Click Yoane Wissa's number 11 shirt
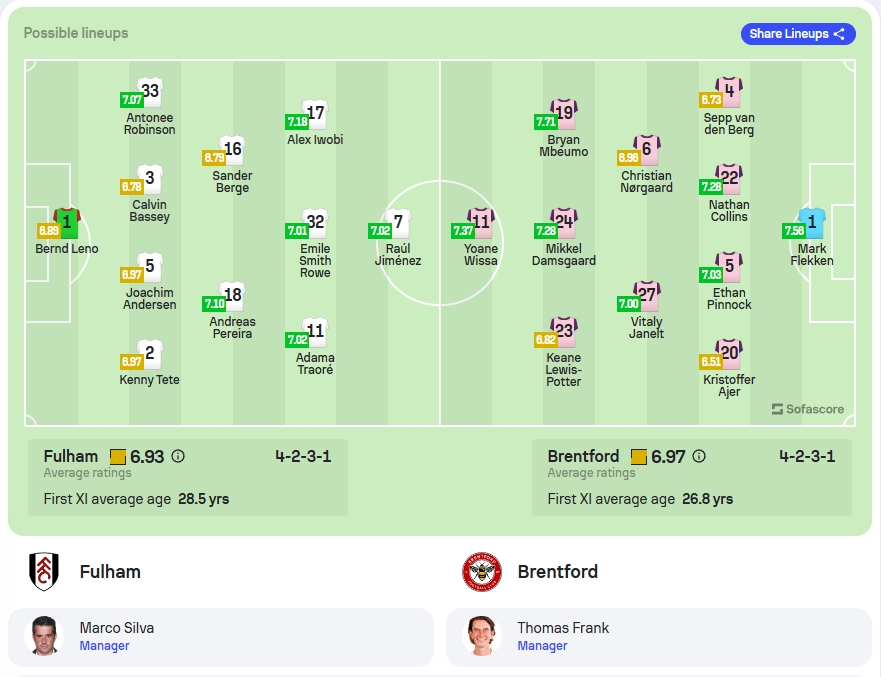The image size is (881, 677). click(x=481, y=222)
